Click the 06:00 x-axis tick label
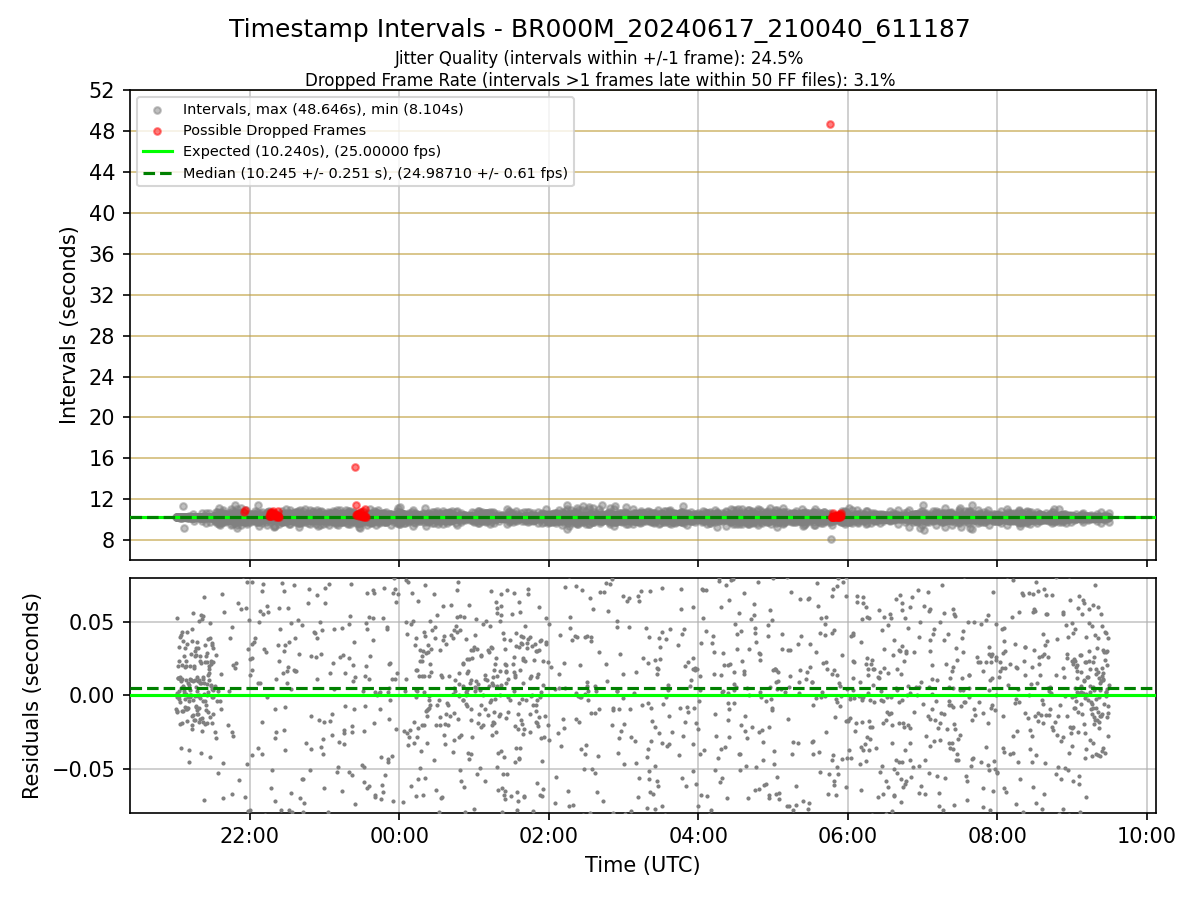 pyautogui.click(x=848, y=834)
